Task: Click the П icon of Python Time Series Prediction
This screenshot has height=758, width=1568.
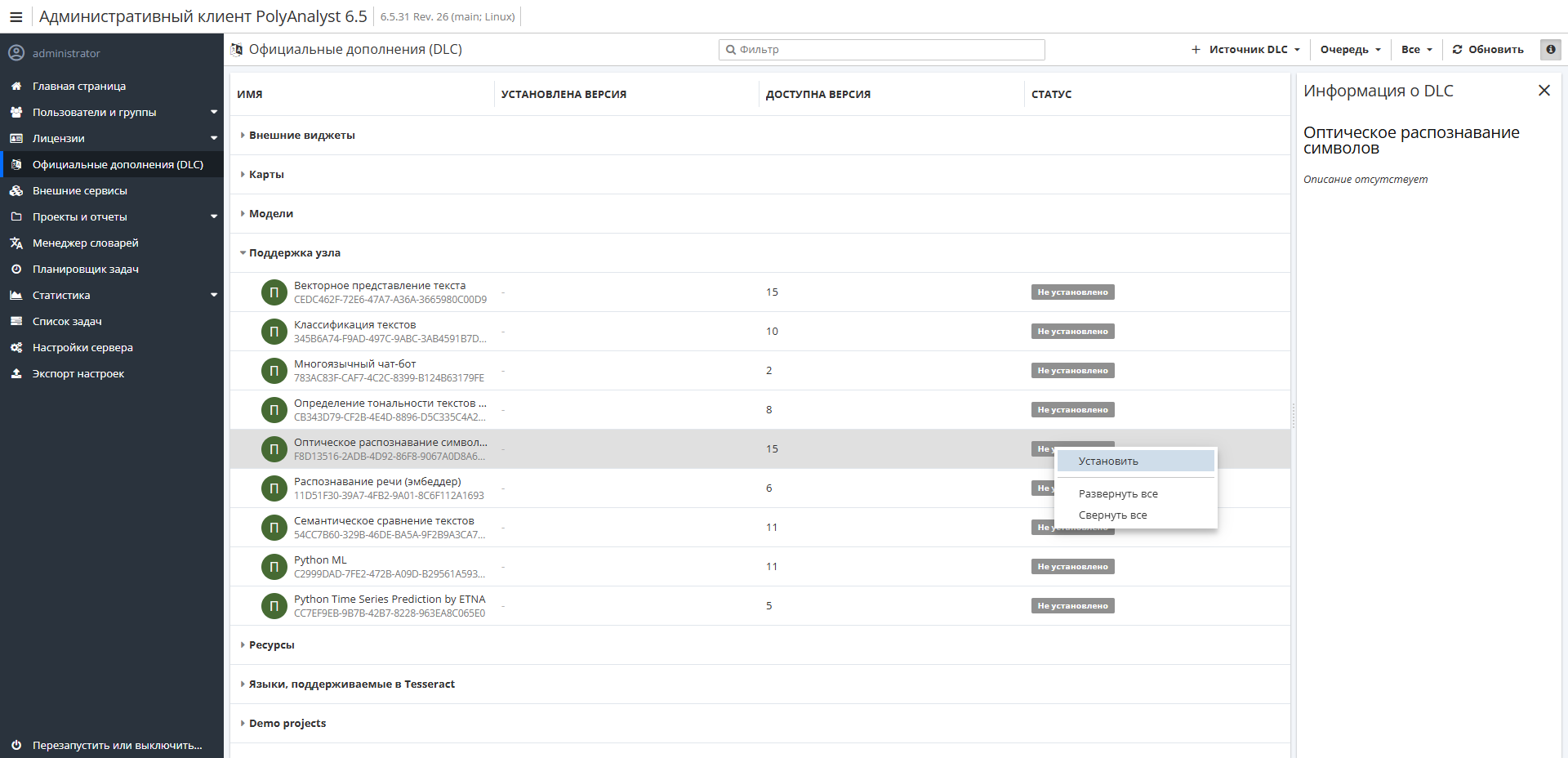Action: click(x=274, y=606)
